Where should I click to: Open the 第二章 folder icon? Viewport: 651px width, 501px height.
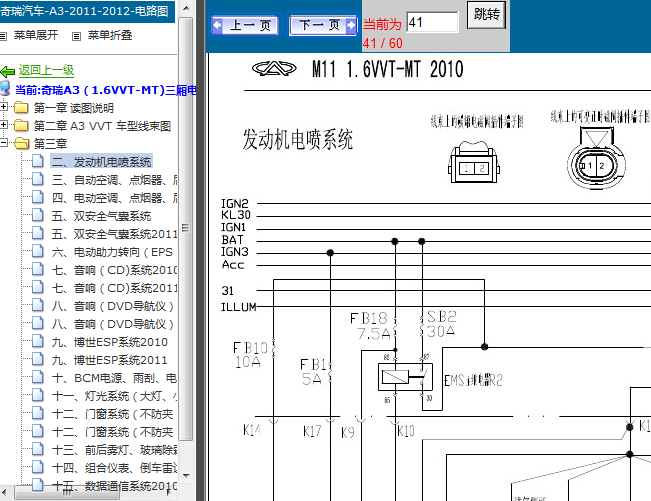[x=21, y=125]
